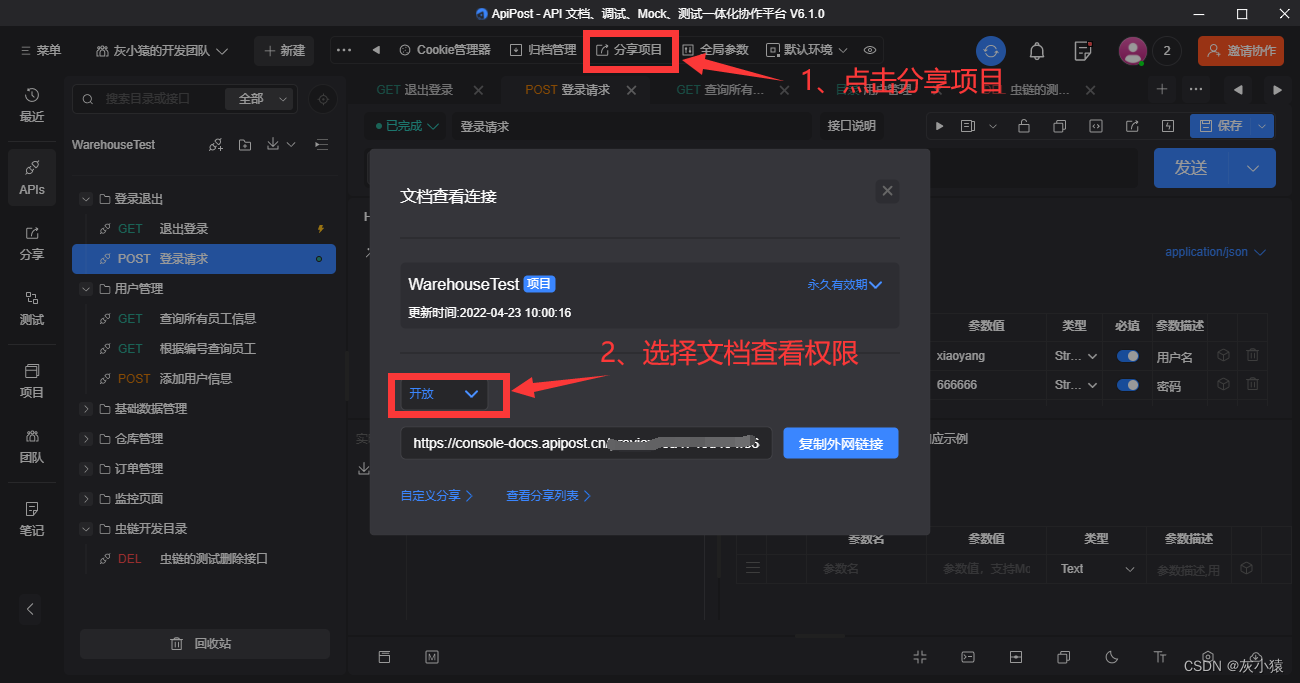The height and width of the screenshot is (683, 1300).
Task: Click the duplicate copy icon in request toolbar
Action: click(1060, 126)
